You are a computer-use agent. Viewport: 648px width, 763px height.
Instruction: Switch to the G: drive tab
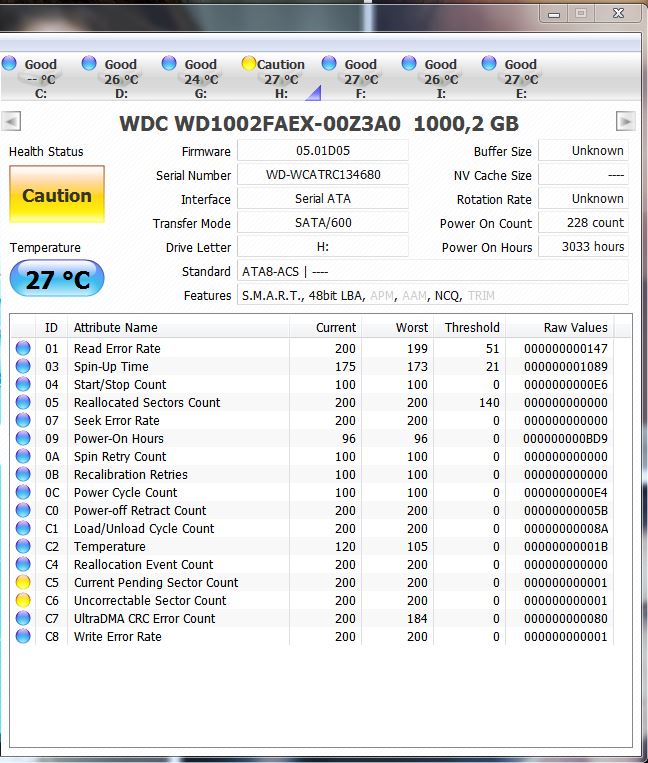tap(191, 78)
